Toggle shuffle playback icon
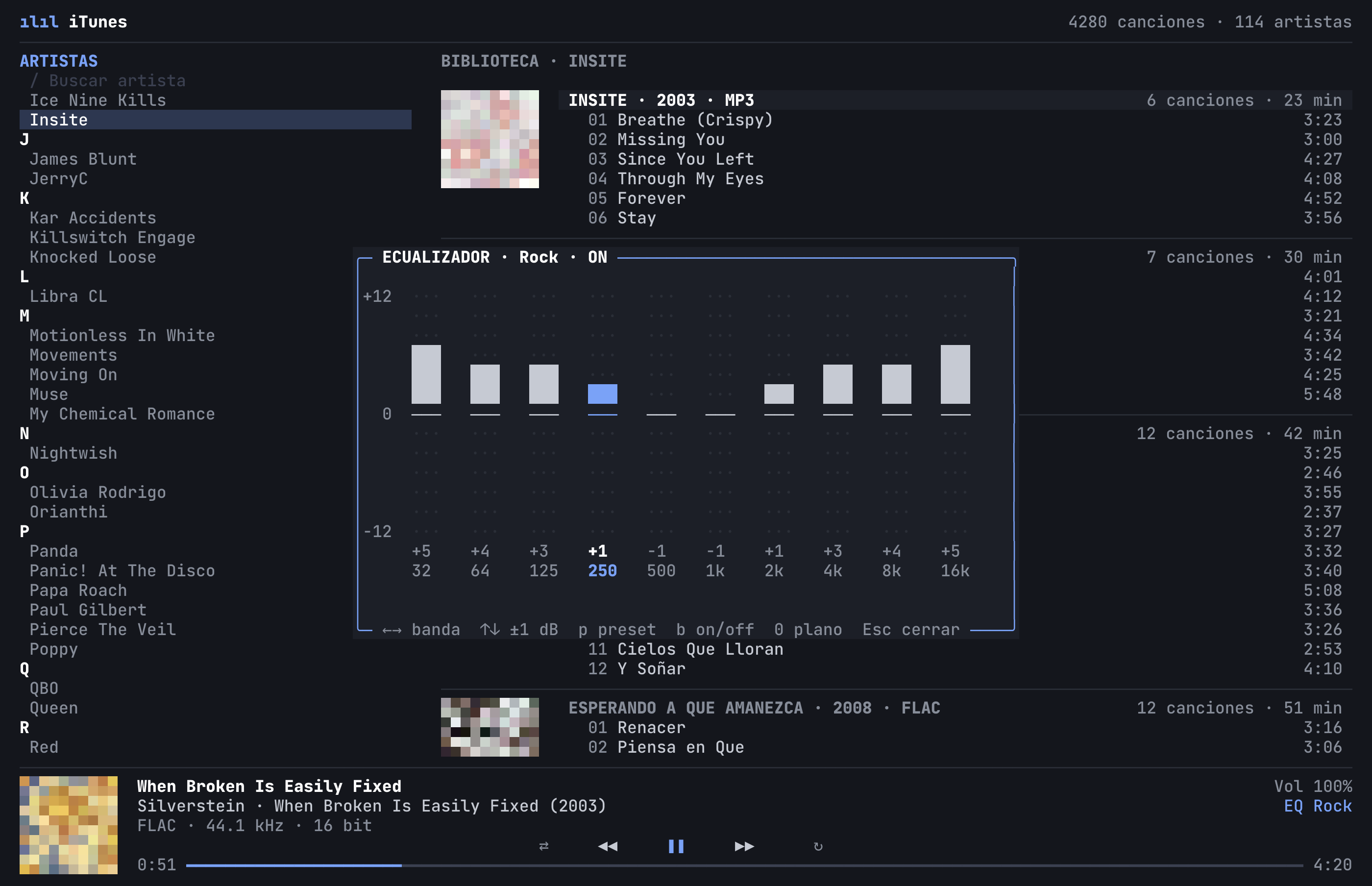Viewport: 1372px width, 886px height. pyautogui.click(x=543, y=846)
